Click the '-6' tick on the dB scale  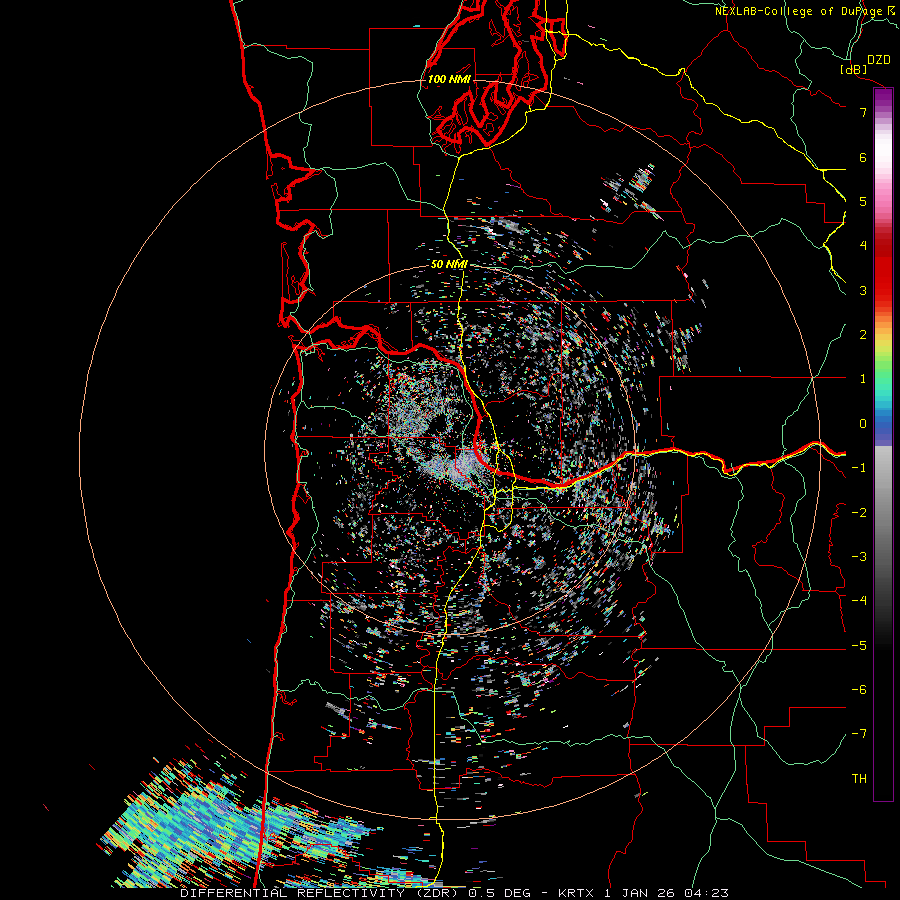point(859,690)
